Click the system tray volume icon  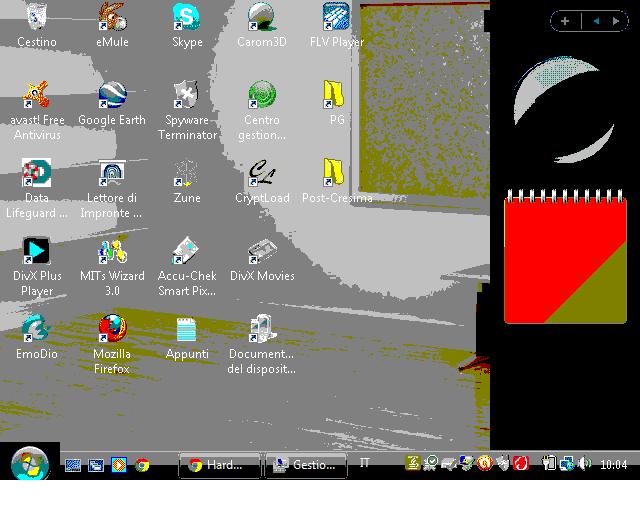pyautogui.click(x=584, y=464)
